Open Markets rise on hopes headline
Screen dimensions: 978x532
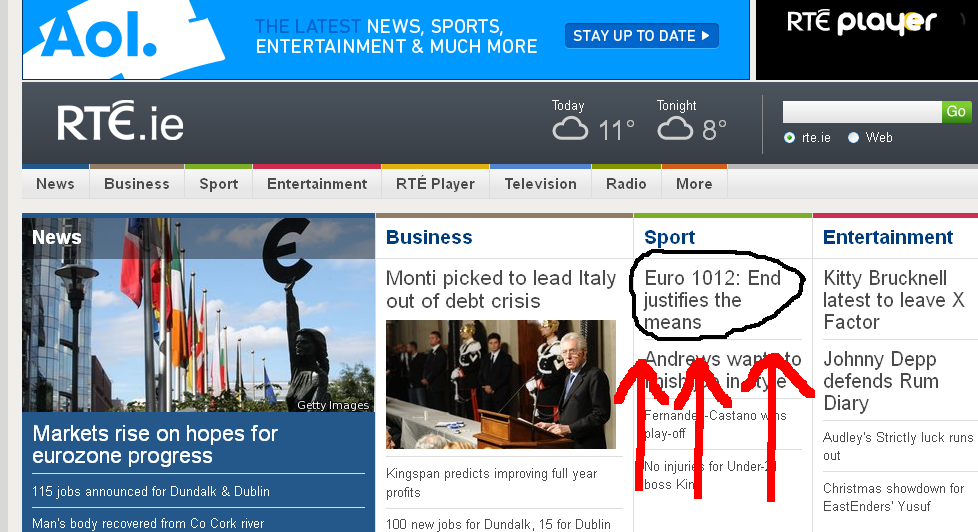pos(155,445)
